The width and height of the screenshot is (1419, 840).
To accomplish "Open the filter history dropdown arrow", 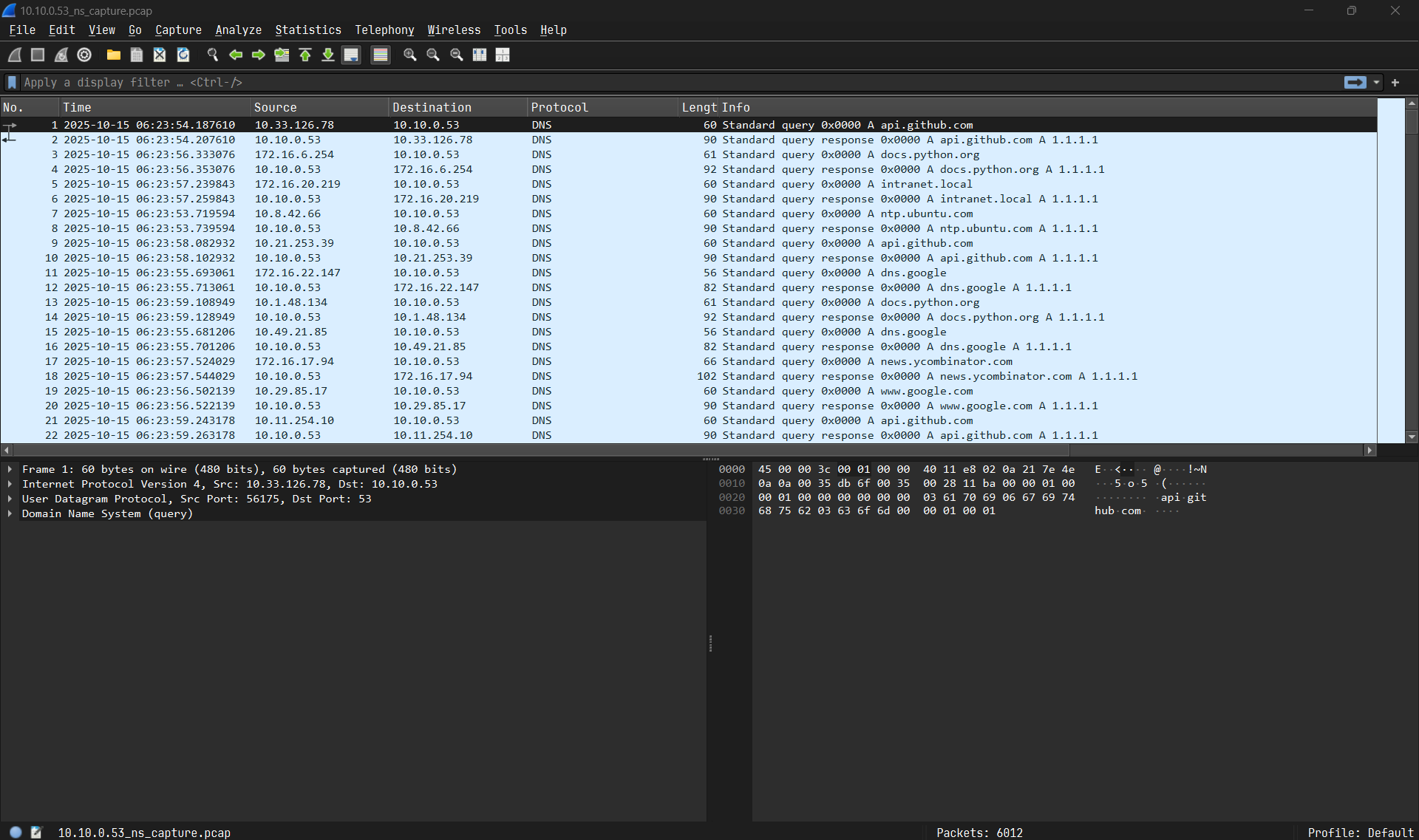I will point(1376,82).
